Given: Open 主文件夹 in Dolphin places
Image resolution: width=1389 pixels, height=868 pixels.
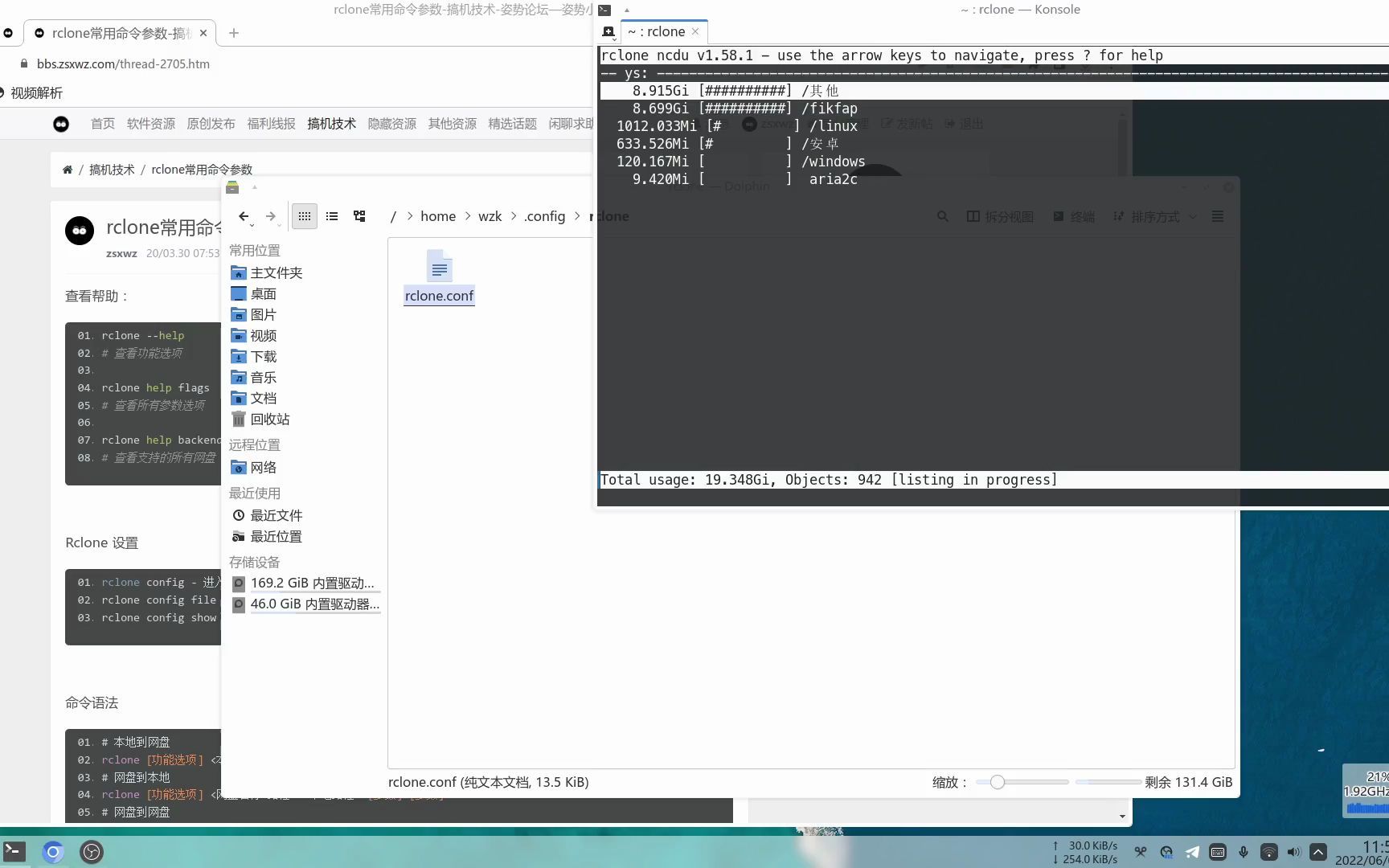Looking at the screenshot, I should click(266, 272).
